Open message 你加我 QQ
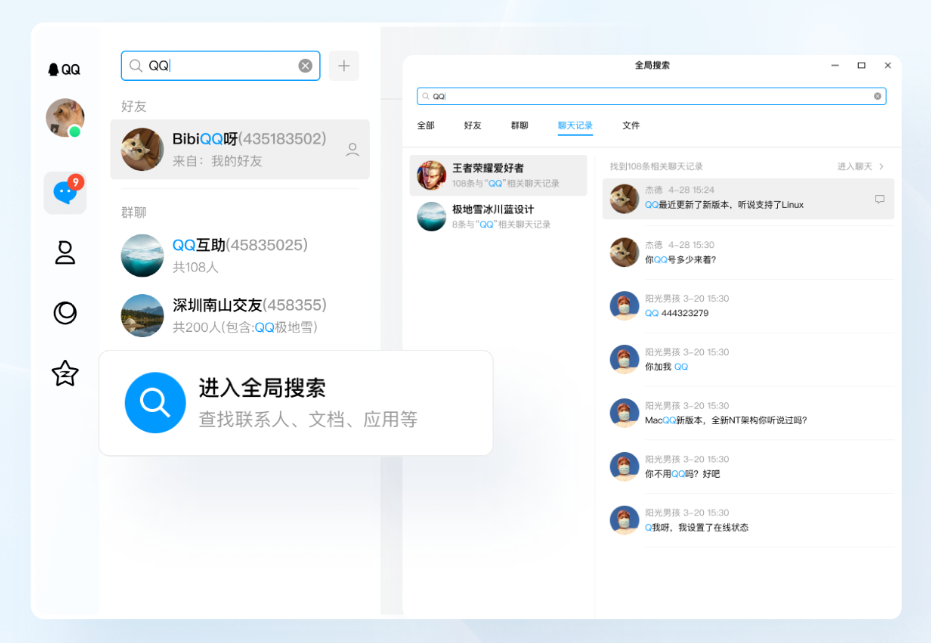The image size is (931, 643). (748, 359)
